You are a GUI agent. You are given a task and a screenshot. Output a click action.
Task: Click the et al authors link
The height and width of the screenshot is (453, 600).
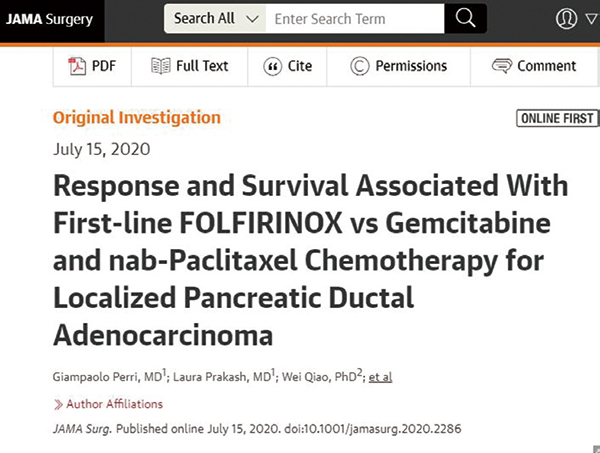coord(380,377)
